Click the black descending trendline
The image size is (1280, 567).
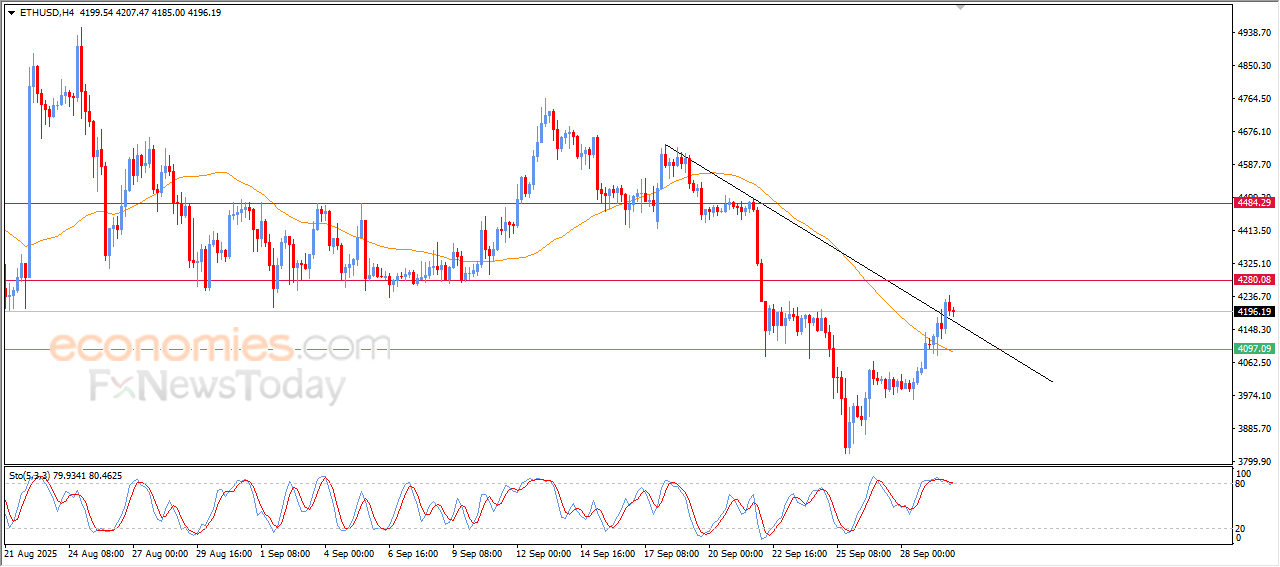point(860,264)
